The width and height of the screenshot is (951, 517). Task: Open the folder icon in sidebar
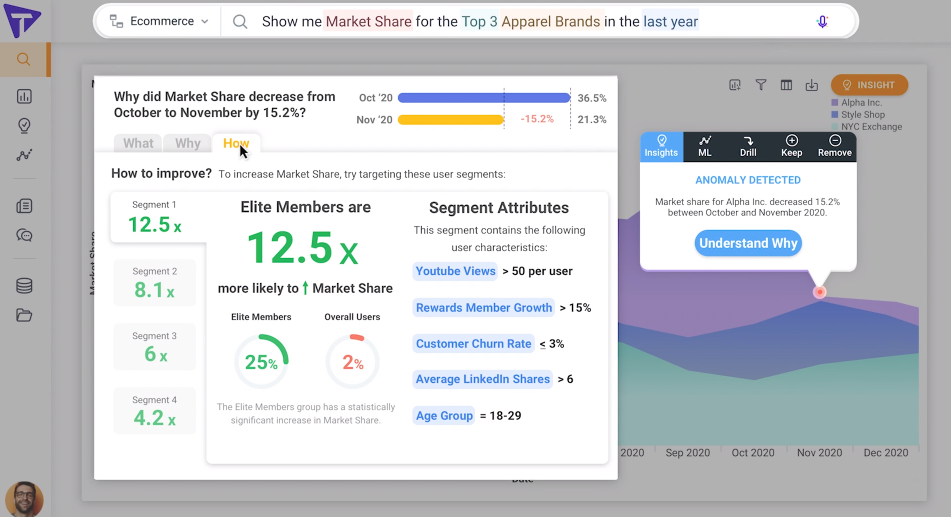point(24,316)
